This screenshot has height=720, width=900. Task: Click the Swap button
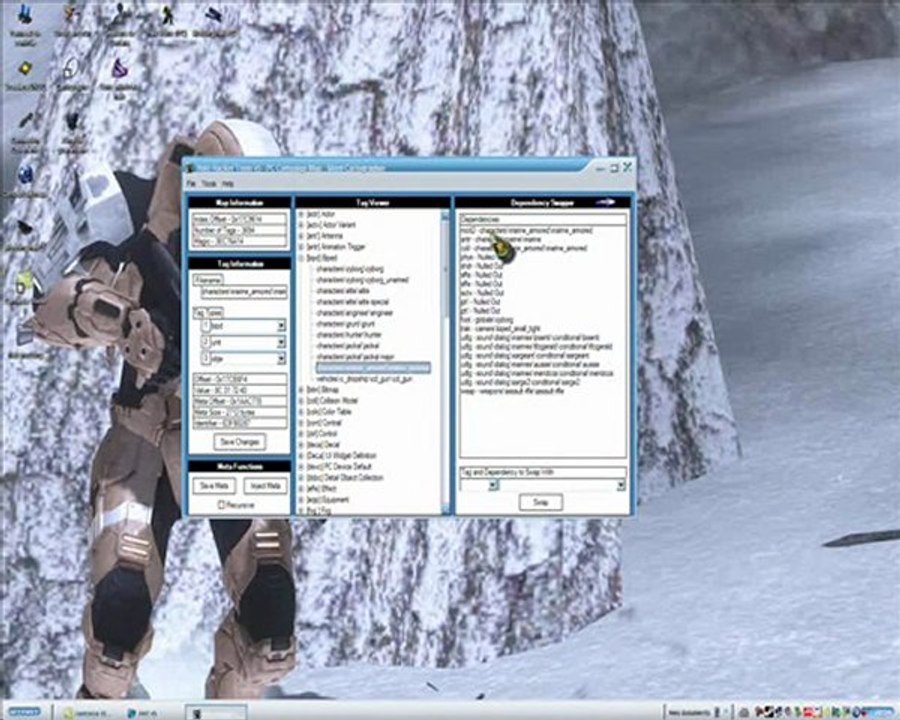click(x=540, y=502)
